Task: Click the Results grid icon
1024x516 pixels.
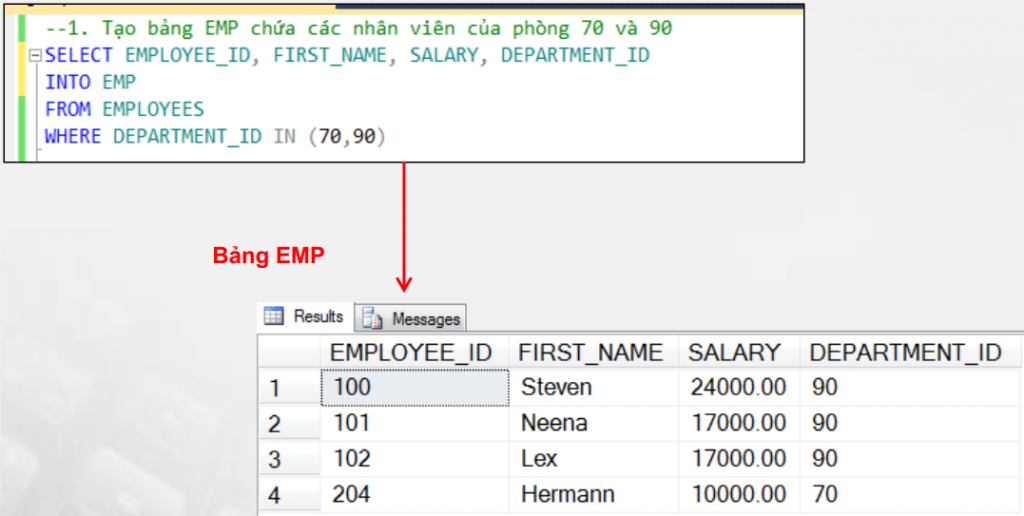Action: [x=274, y=317]
